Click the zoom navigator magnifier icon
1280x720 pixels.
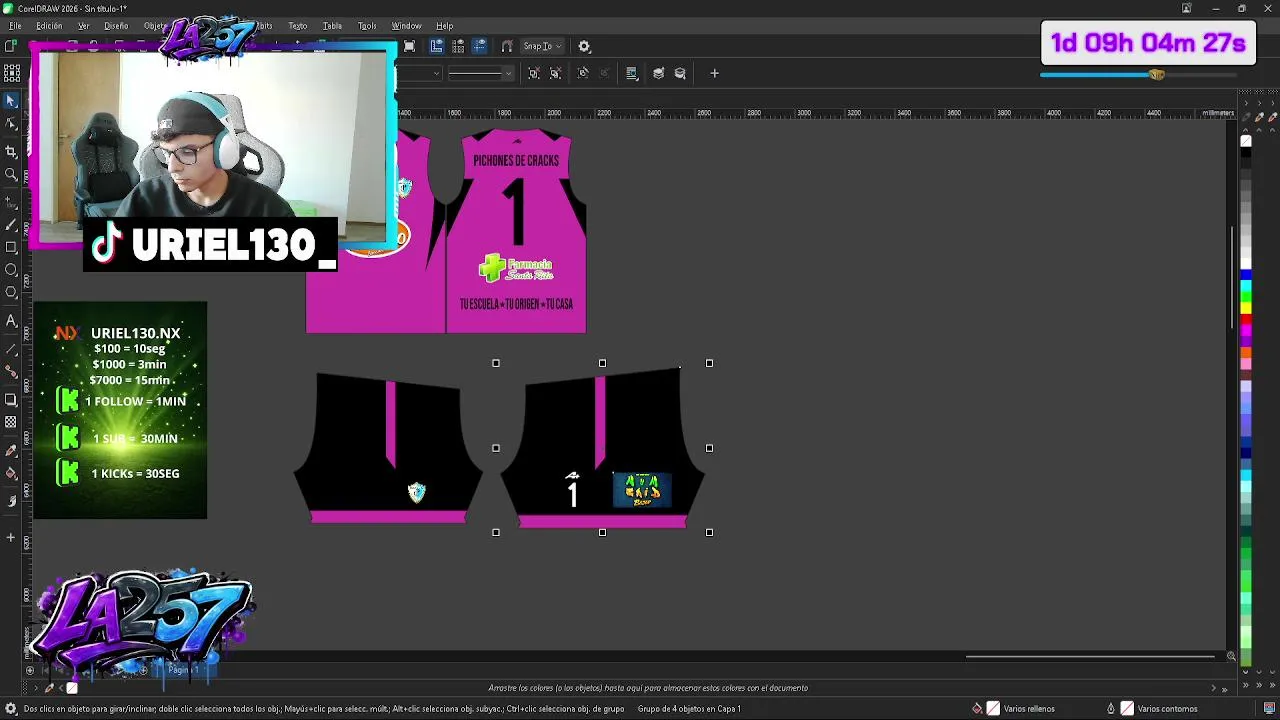click(x=1231, y=656)
